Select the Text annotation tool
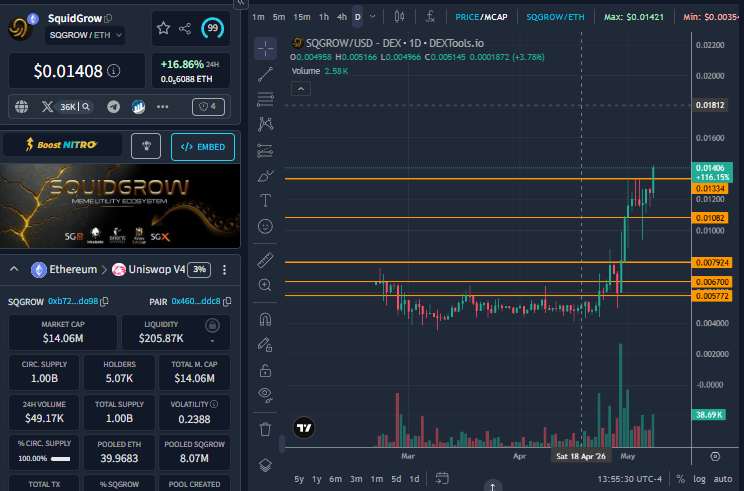This screenshot has width=744, height=491. (265, 201)
